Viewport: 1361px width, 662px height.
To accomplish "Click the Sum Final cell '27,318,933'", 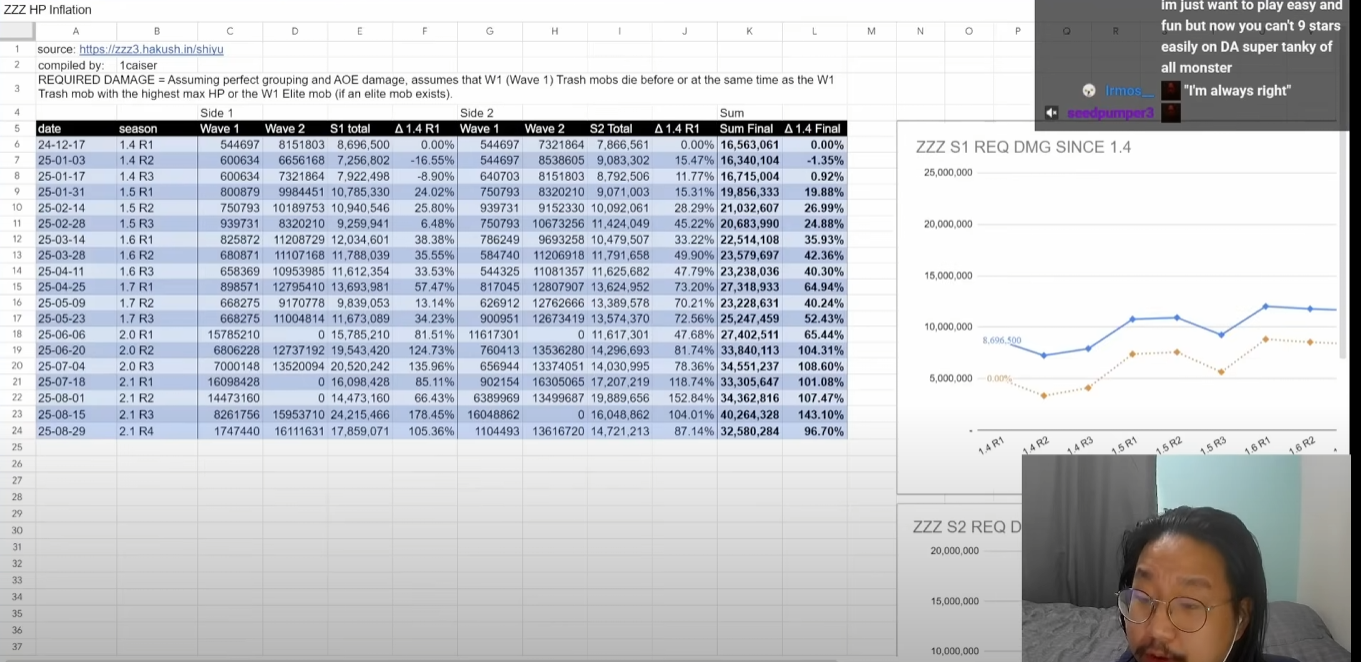I will pyautogui.click(x=750, y=288).
